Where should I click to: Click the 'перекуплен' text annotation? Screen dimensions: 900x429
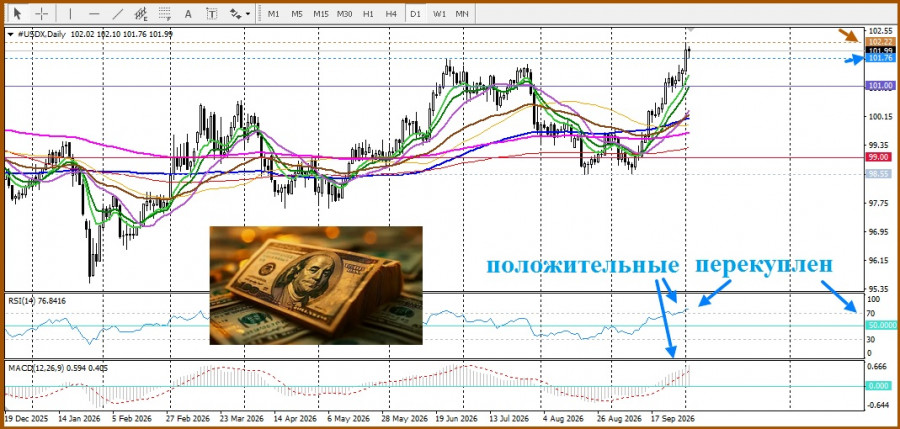765,265
